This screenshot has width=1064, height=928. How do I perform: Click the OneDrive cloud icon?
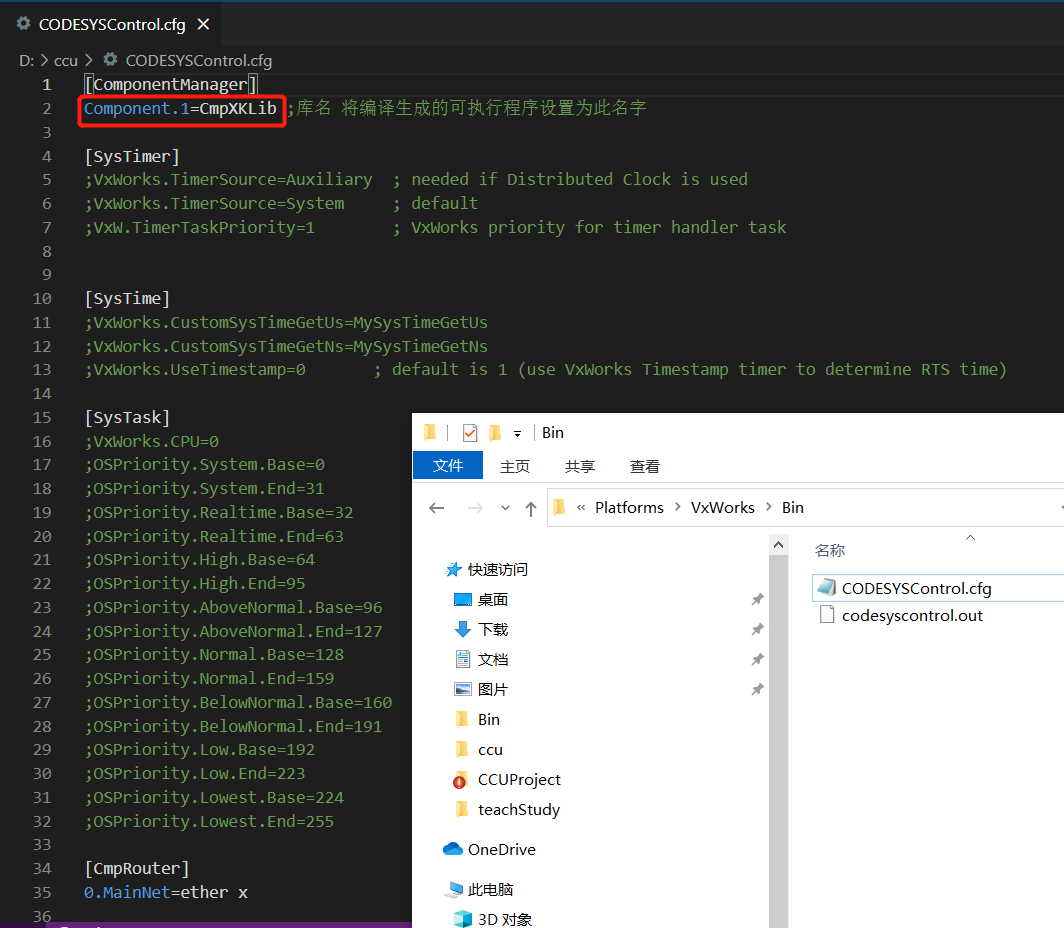453,849
